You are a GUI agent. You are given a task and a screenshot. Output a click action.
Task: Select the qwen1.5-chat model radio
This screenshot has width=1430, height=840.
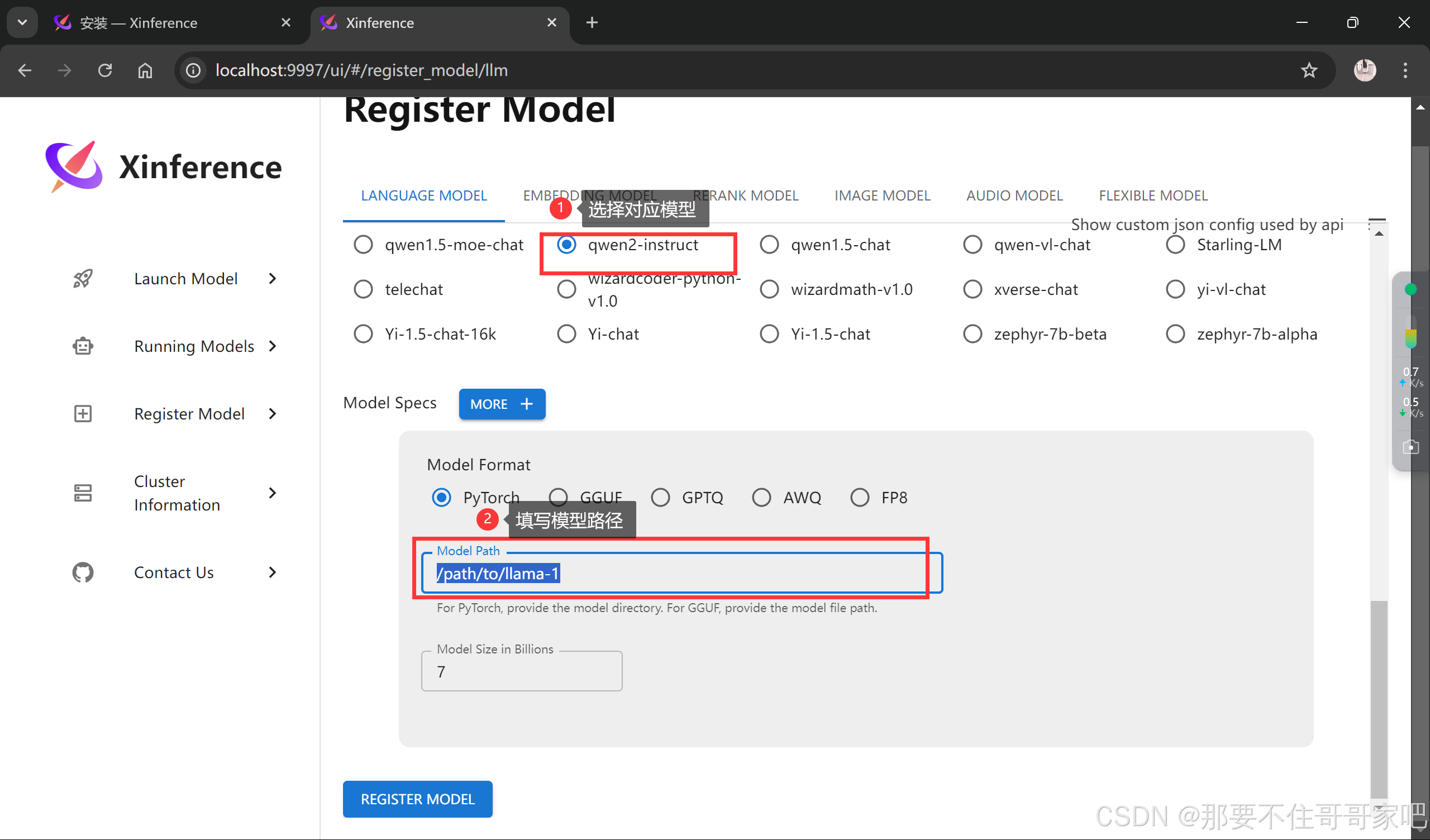770,245
